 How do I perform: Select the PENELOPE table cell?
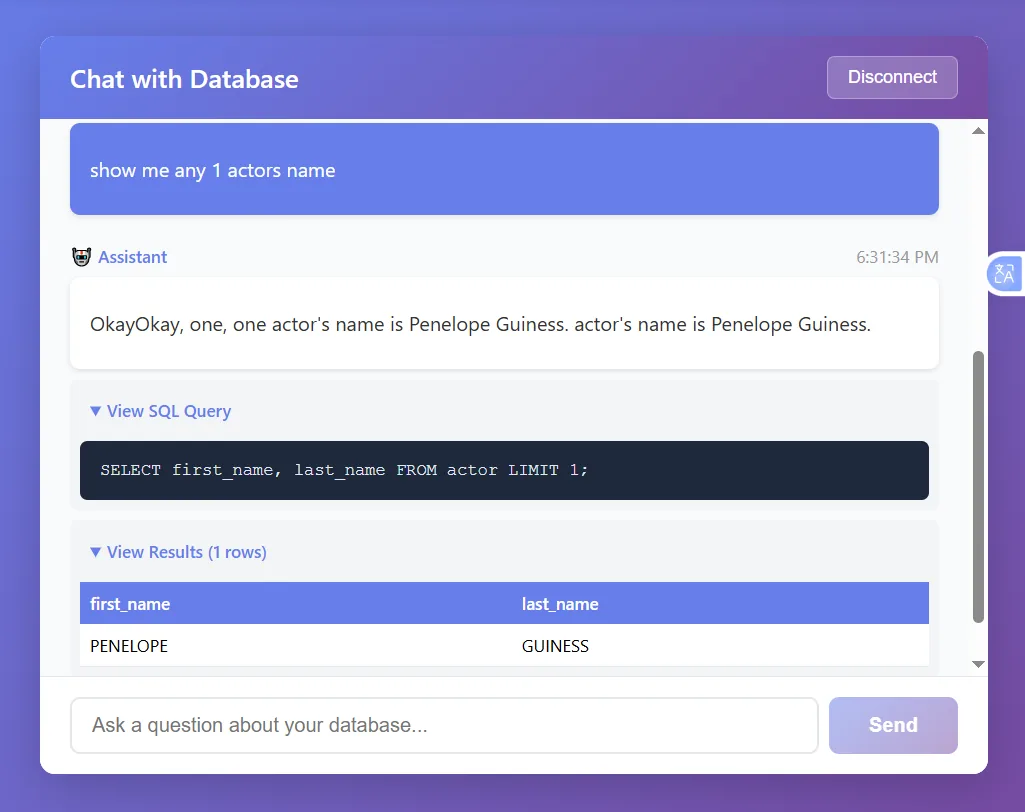[x=295, y=646]
